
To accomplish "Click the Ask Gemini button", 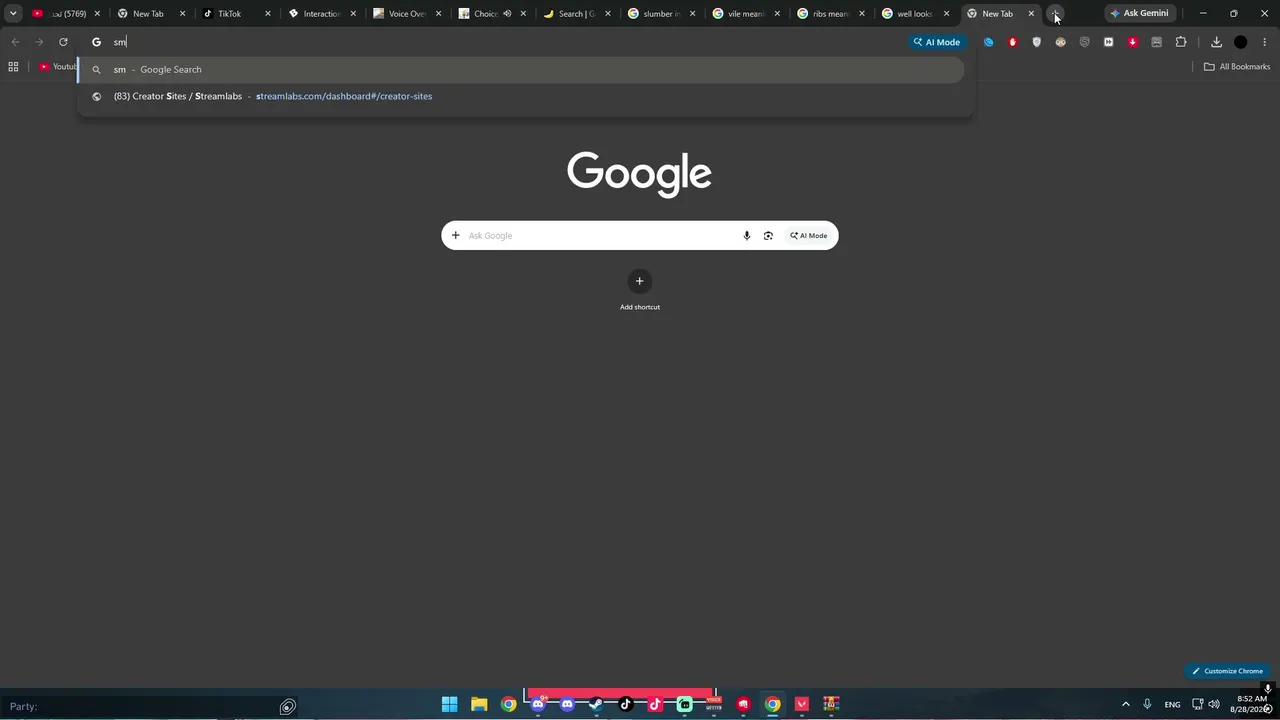I will point(1139,13).
